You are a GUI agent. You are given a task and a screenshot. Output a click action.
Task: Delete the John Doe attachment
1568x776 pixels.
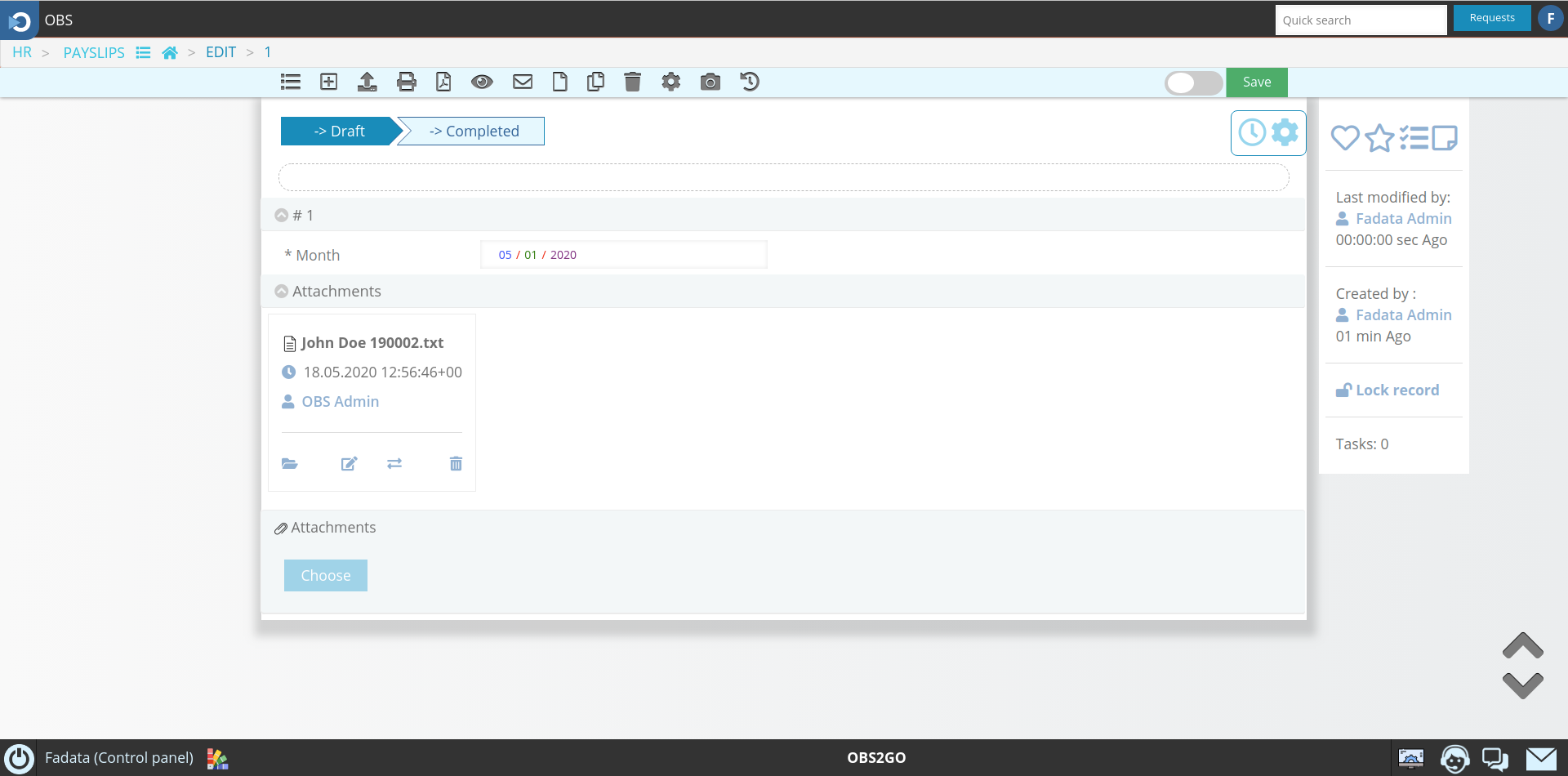[456, 464]
